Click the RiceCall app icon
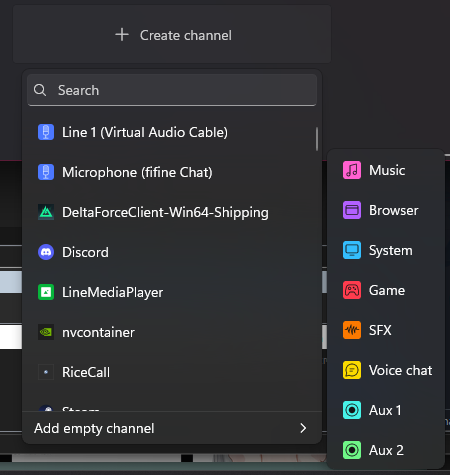The image size is (450, 475). pos(46,372)
